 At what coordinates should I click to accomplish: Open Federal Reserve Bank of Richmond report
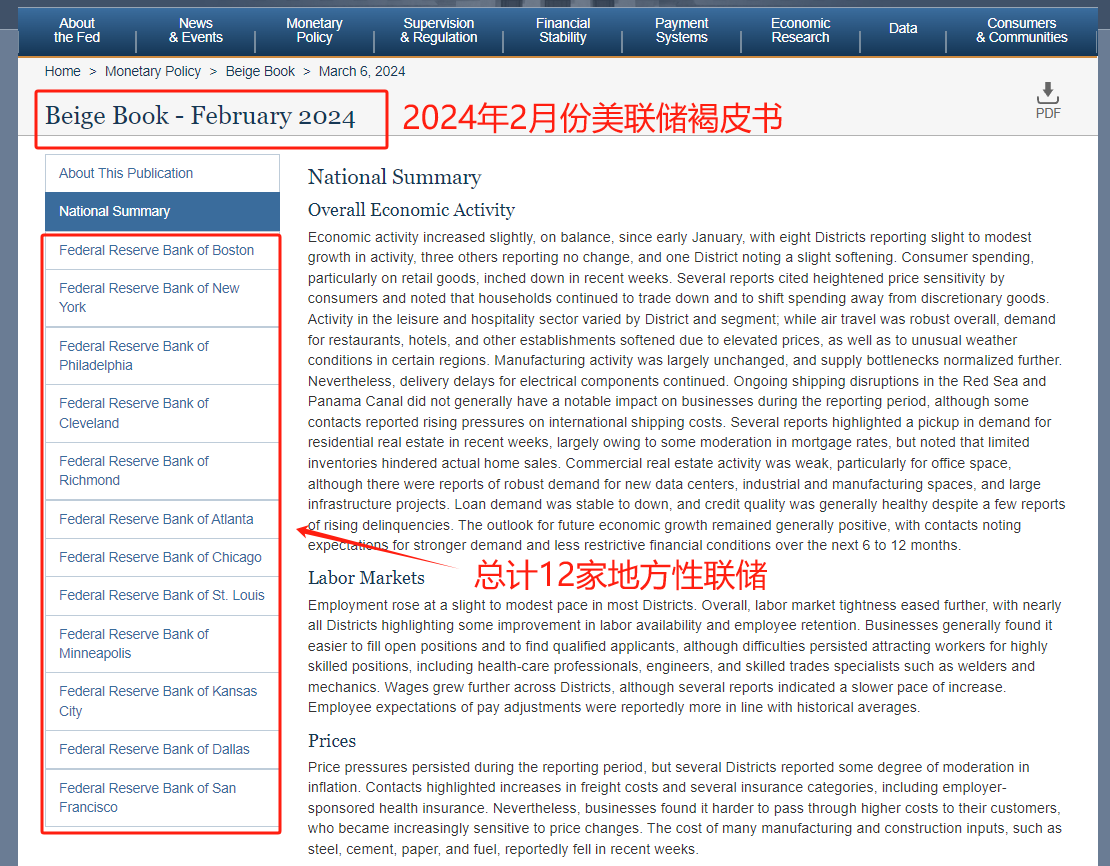point(162,471)
